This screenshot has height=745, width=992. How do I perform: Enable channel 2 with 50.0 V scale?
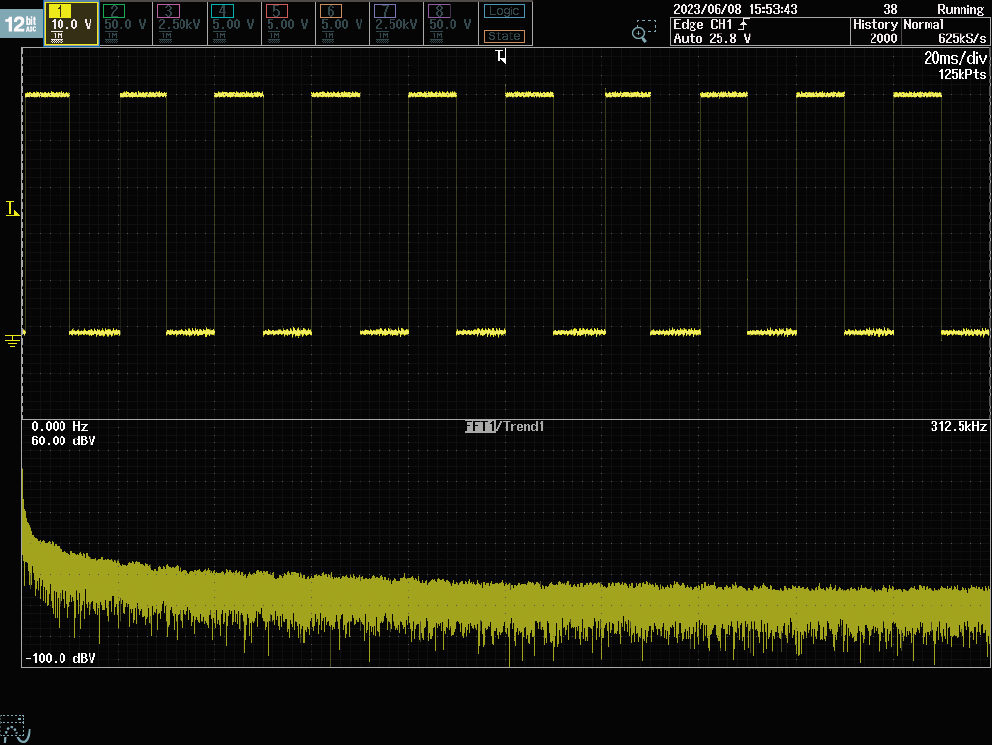125,23
